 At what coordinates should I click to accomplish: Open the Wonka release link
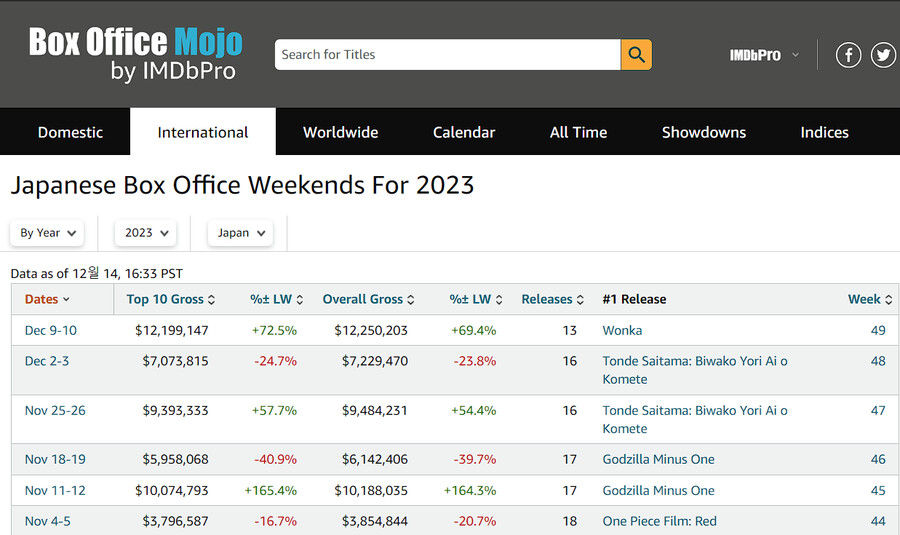(622, 330)
